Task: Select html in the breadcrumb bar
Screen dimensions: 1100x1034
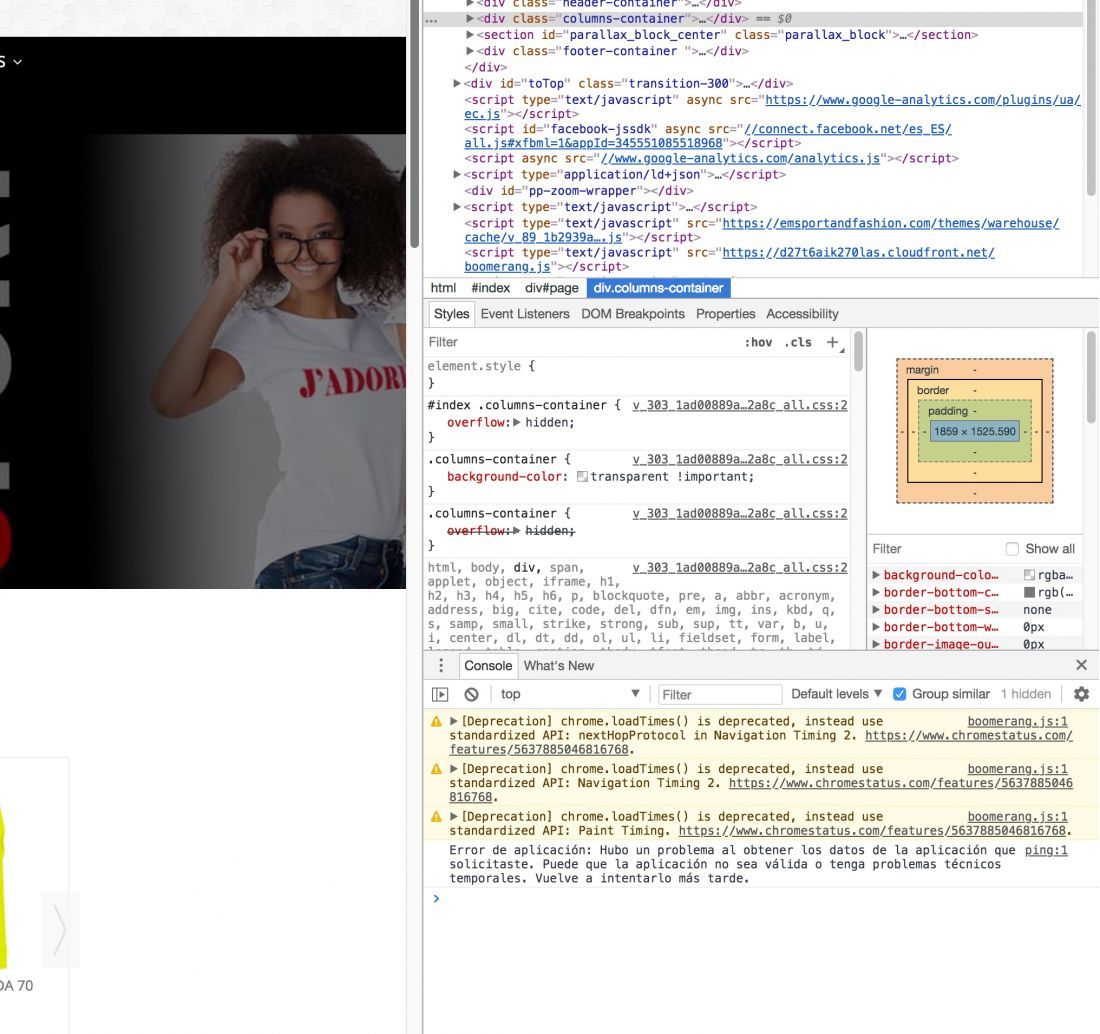Action: (x=443, y=288)
